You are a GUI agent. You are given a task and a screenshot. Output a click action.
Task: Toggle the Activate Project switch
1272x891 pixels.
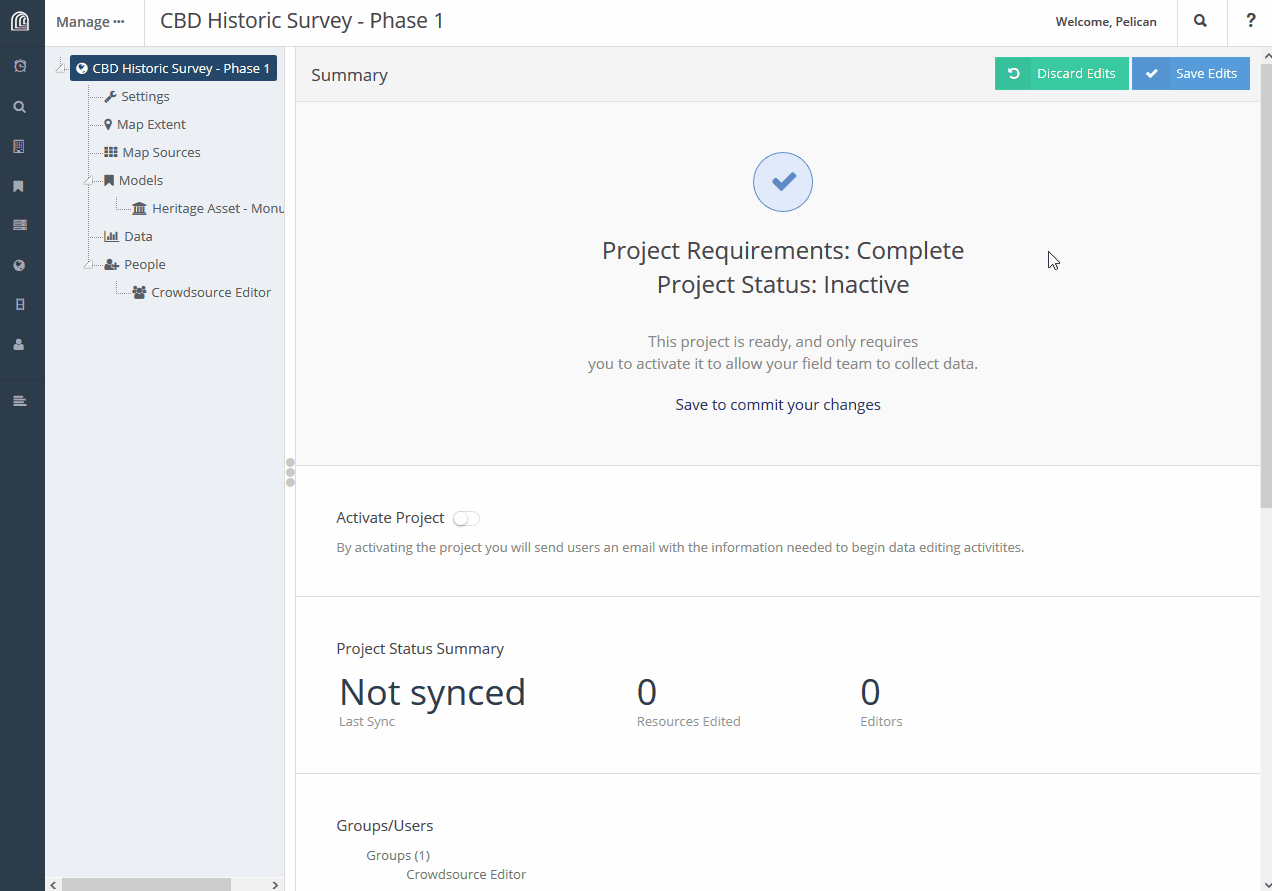pyautogui.click(x=466, y=518)
